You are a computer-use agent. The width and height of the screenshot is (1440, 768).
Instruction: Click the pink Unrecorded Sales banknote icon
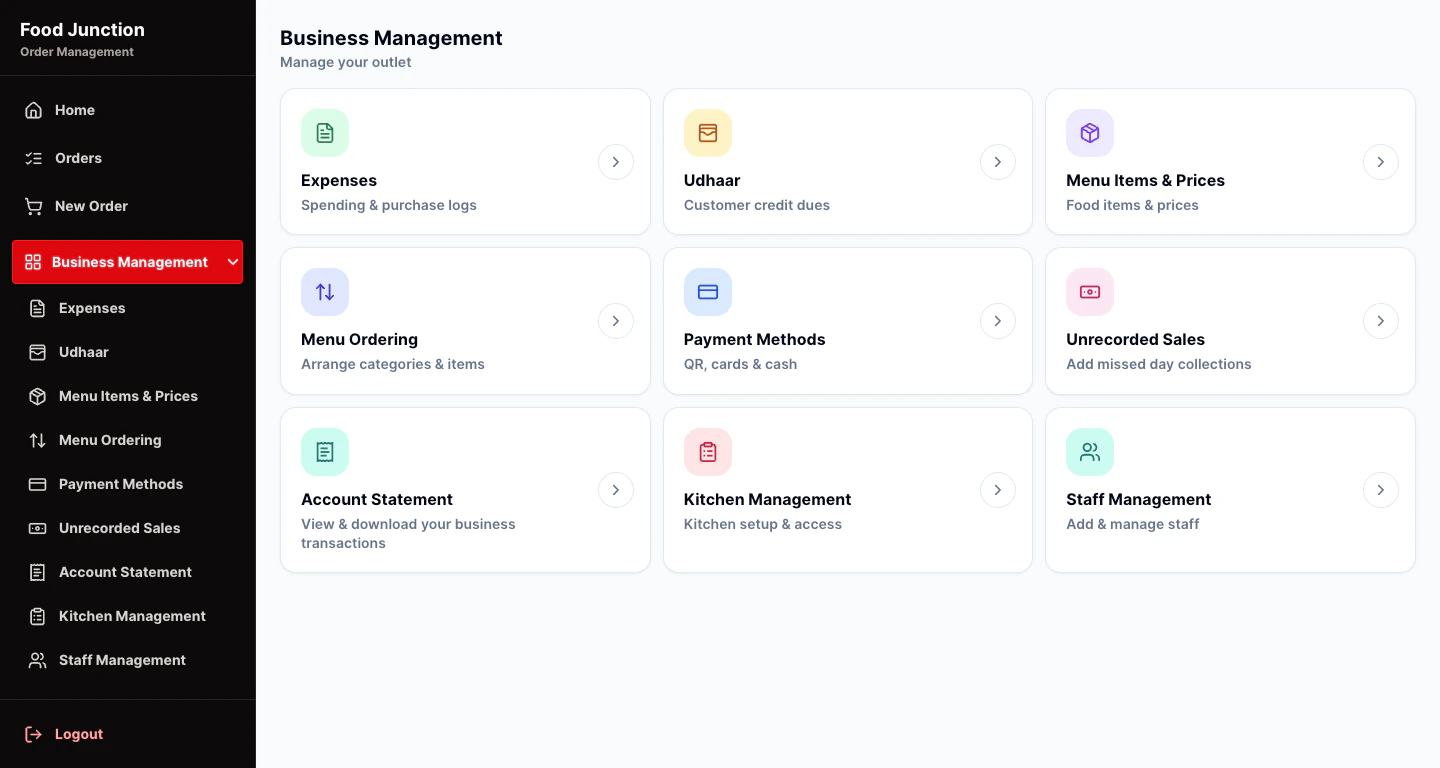(1090, 292)
